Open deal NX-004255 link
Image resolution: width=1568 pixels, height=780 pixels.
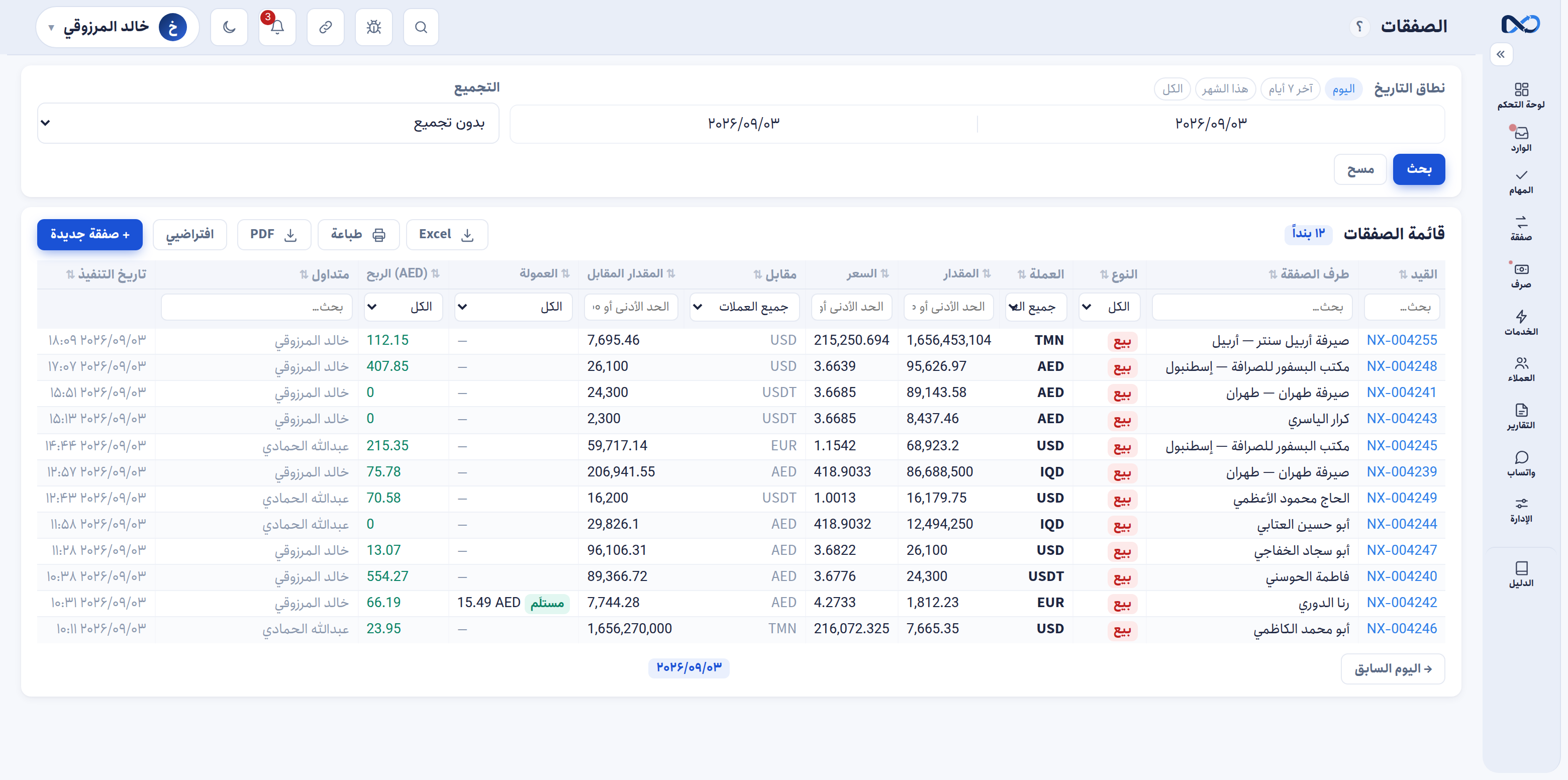click(1402, 340)
